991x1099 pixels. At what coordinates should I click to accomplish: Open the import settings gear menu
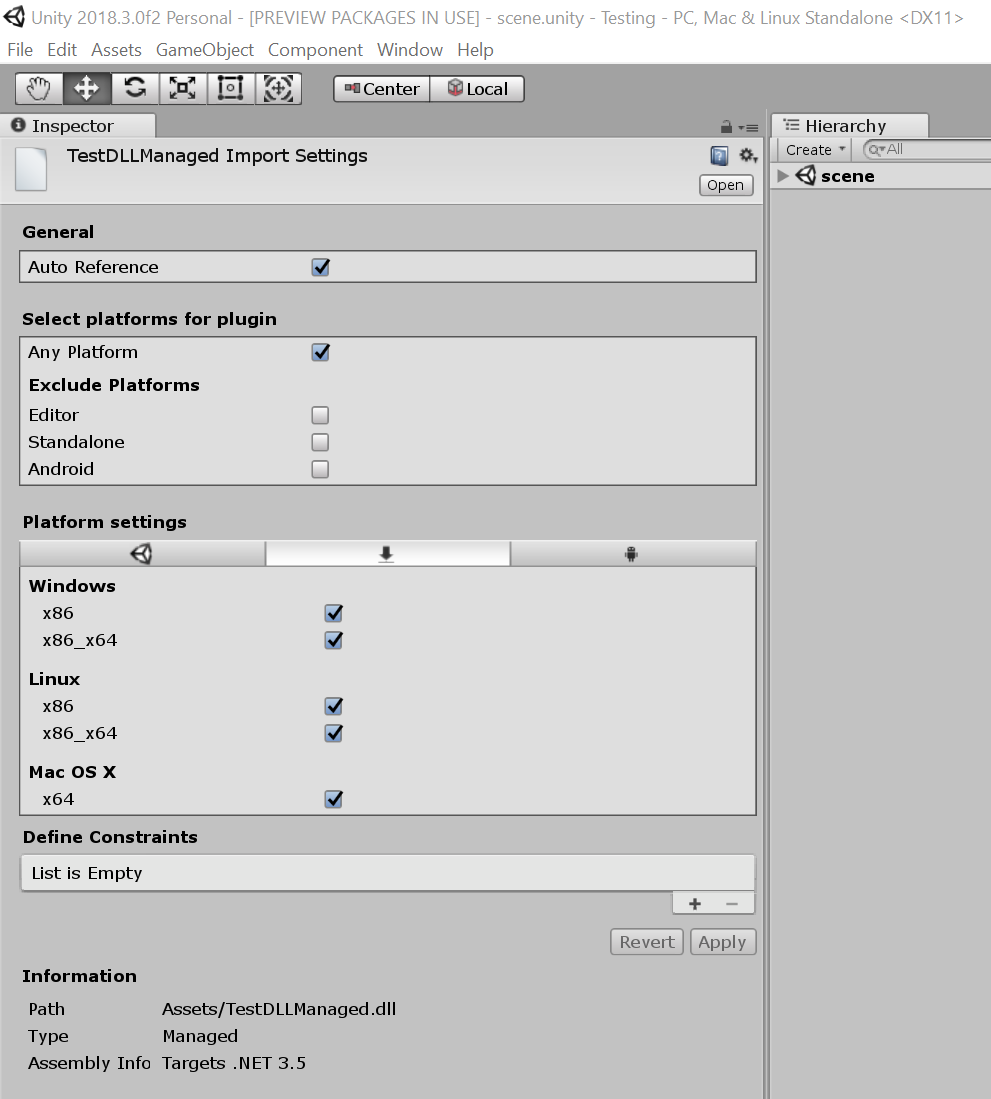(x=749, y=156)
